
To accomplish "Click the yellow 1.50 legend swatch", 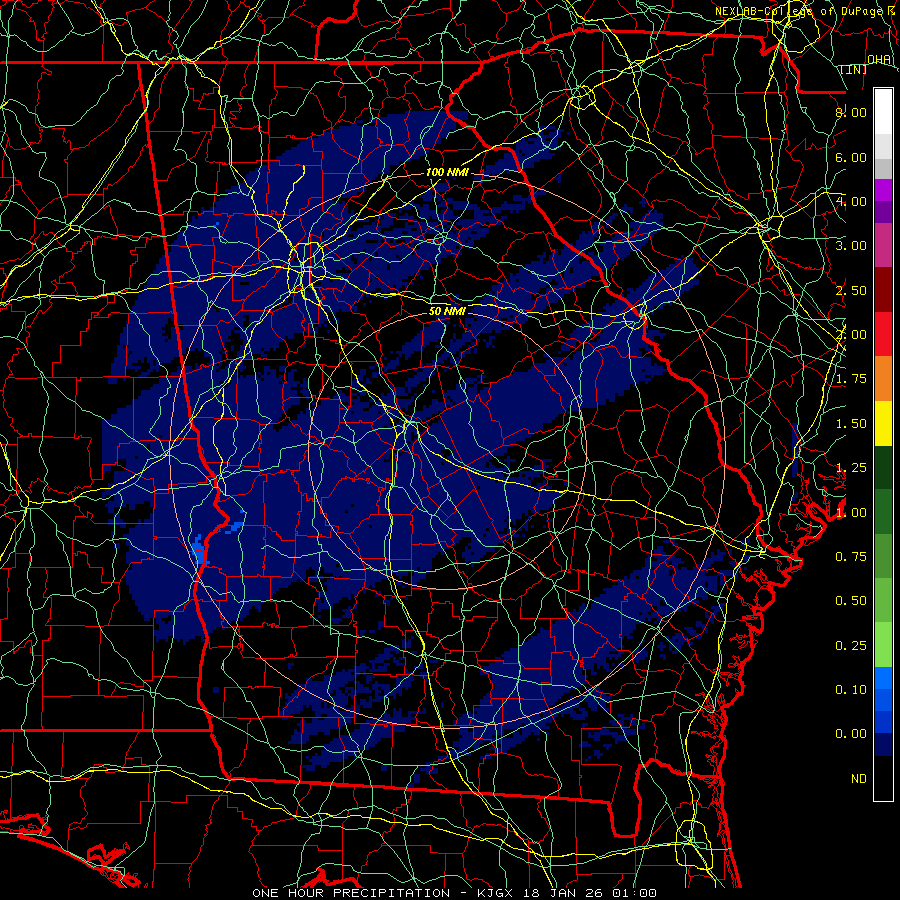I will tap(883, 423).
